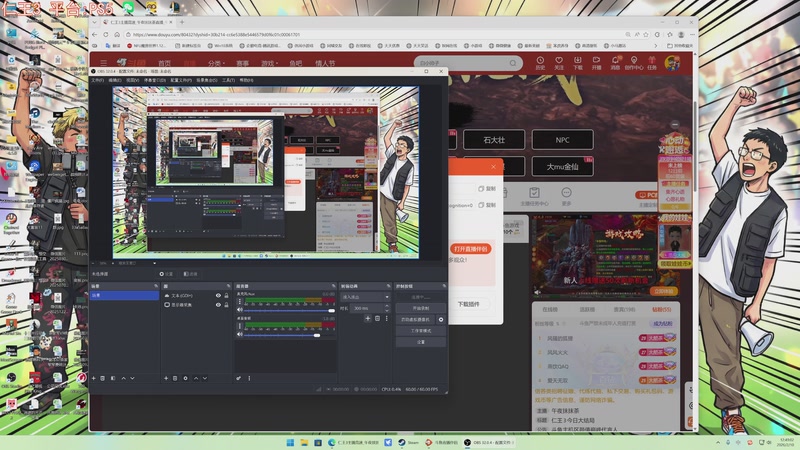Mute the Douyu video player speaker icon

(537, 292)
